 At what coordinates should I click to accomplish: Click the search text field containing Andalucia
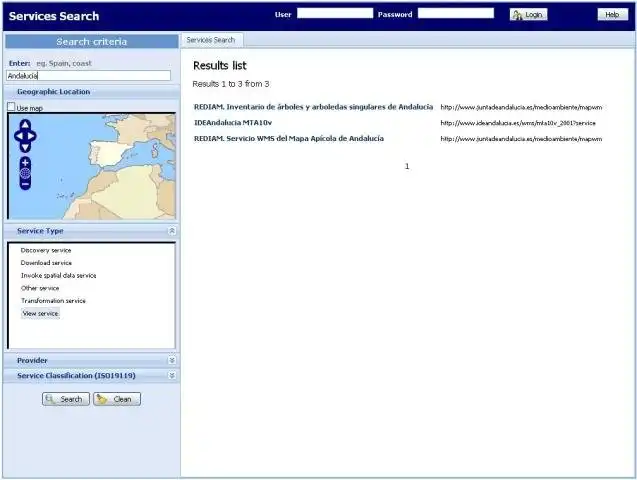pyautogui.click(x=89, y=76)
